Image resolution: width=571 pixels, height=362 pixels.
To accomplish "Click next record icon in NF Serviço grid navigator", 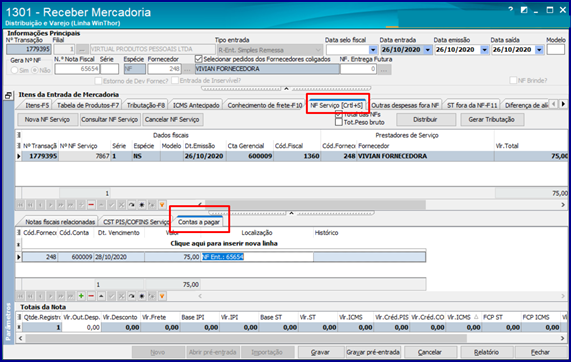I will [x=51, y=205].
